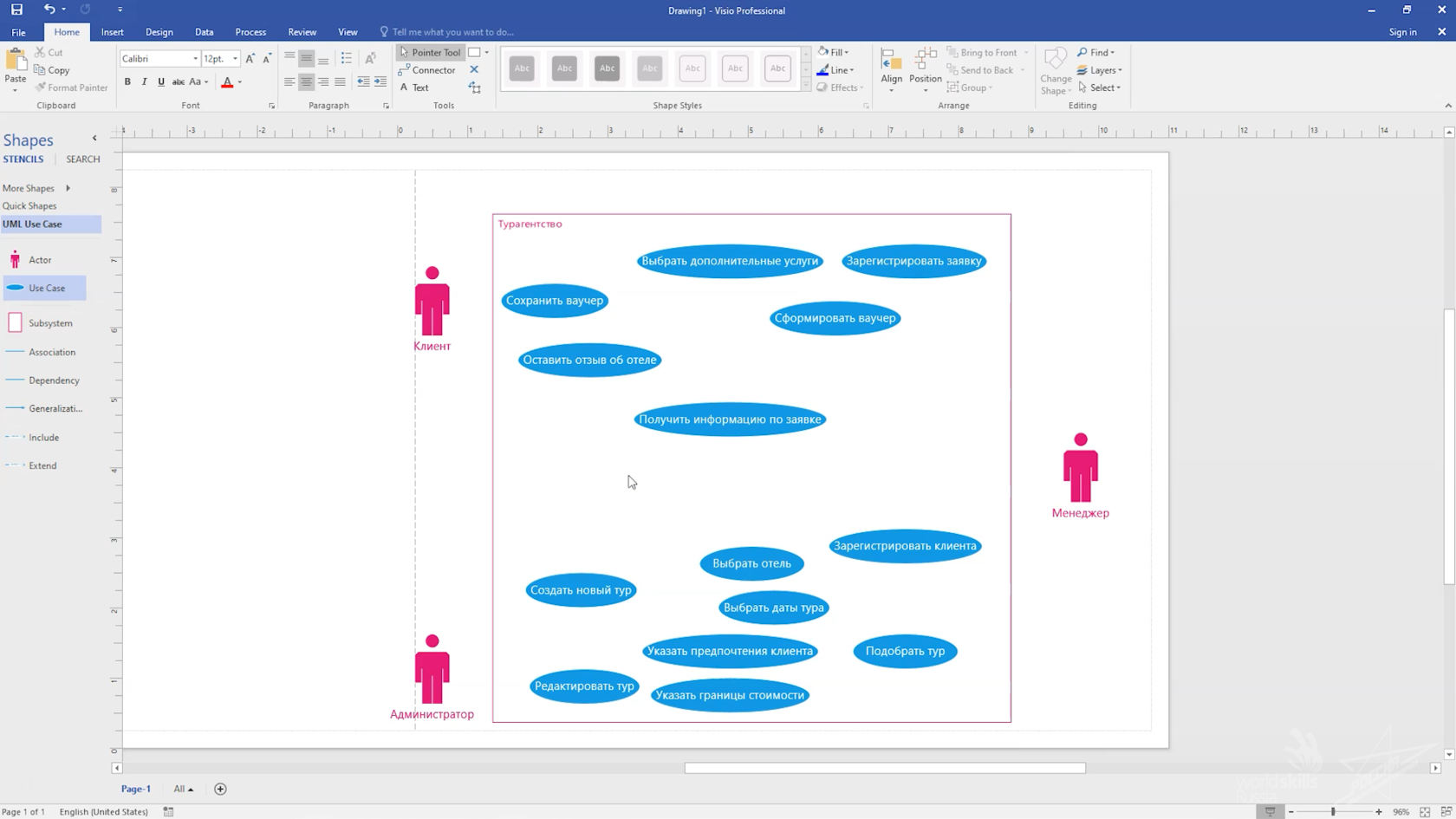Open the Fill dropdown

pyautogui.click(x=834, y=52)
